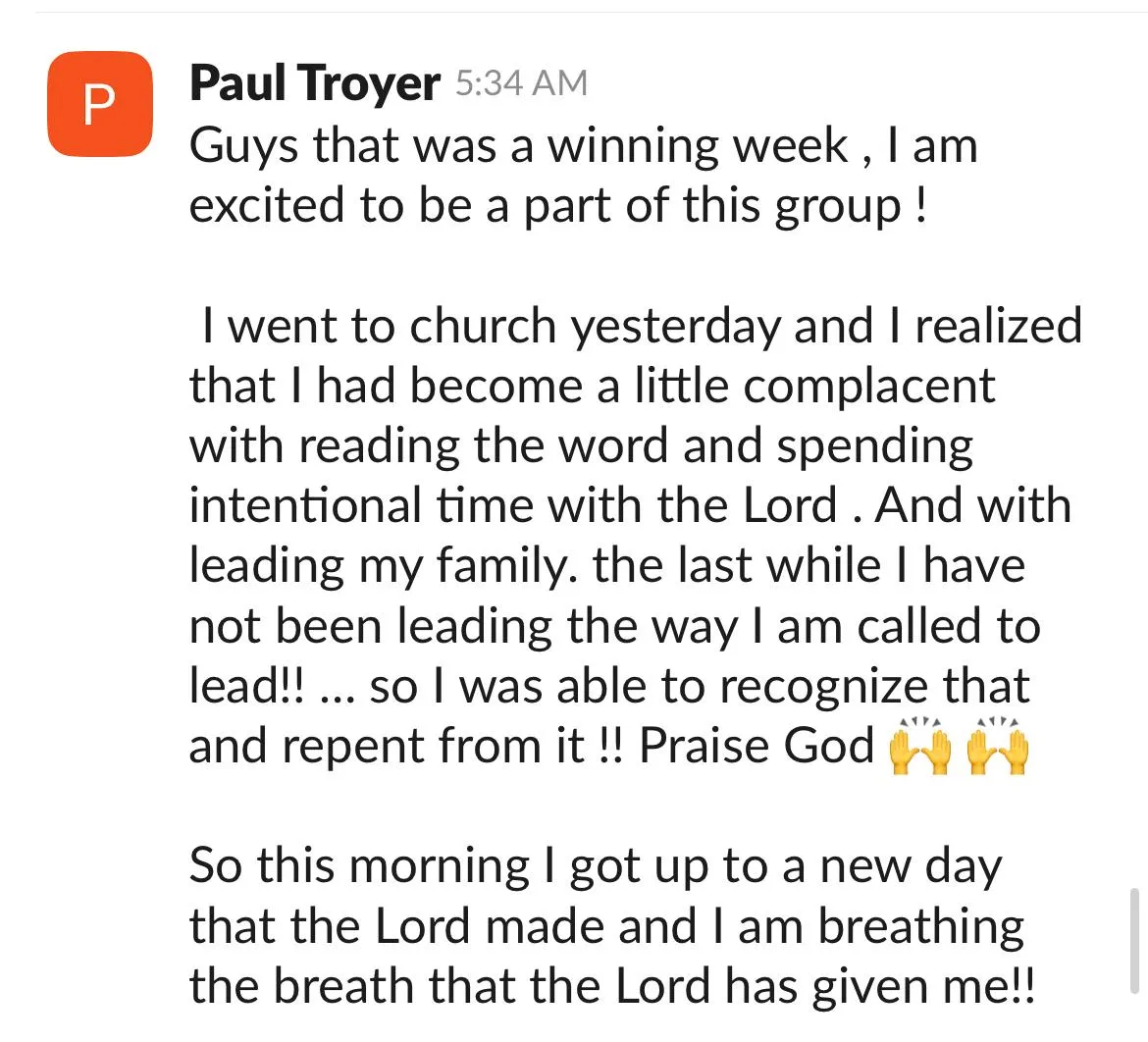The height and width of the screenshot is (1042, 1148).
Task: Click the phrase 'leading my family'
Action: [x=383, y=567]
